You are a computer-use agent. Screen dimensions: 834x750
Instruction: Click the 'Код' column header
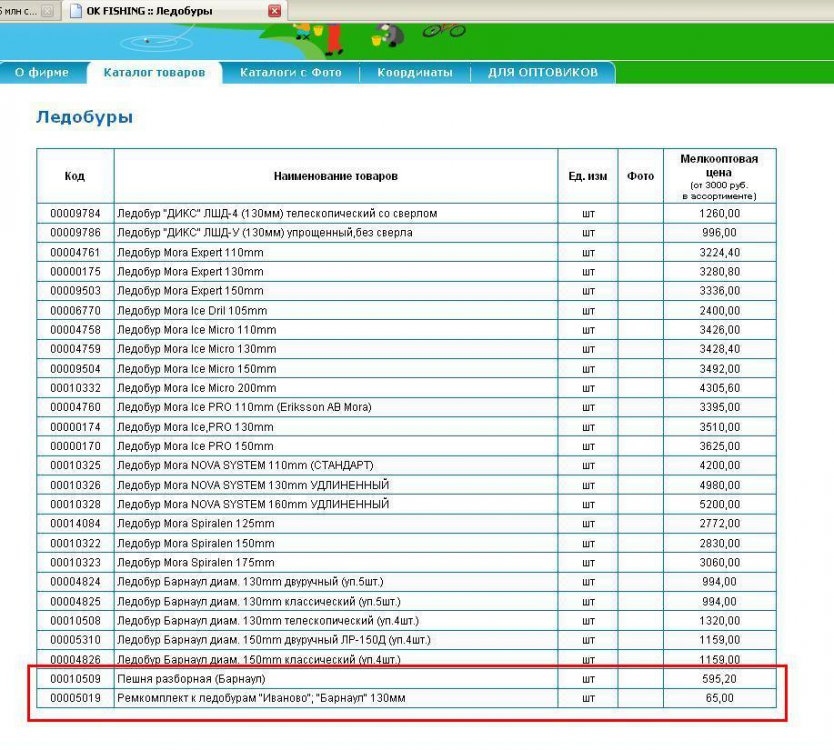75,176
